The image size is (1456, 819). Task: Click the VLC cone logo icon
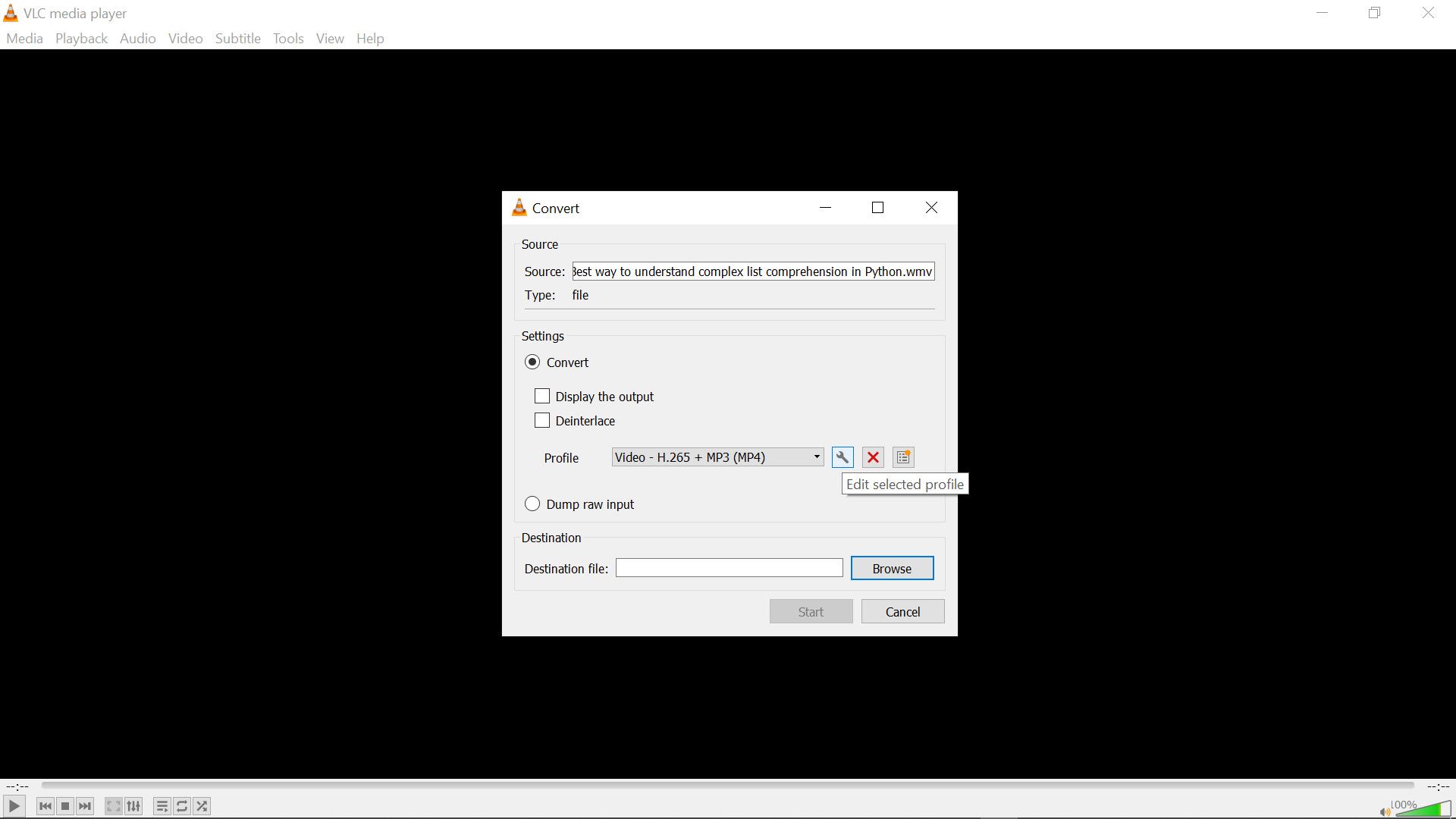13,13
